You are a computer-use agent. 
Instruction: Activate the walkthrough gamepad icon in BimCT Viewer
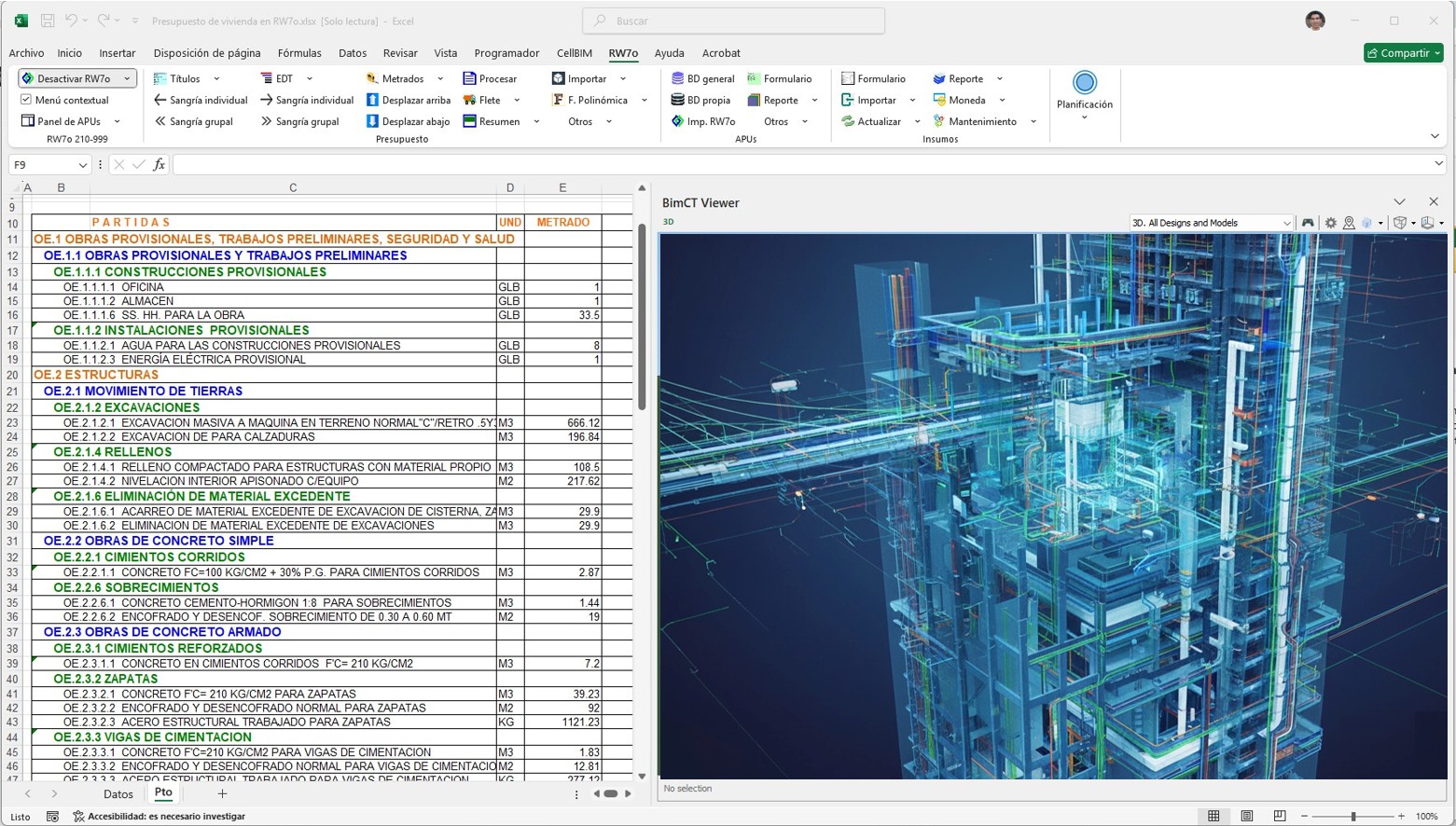click(1308, 223)
